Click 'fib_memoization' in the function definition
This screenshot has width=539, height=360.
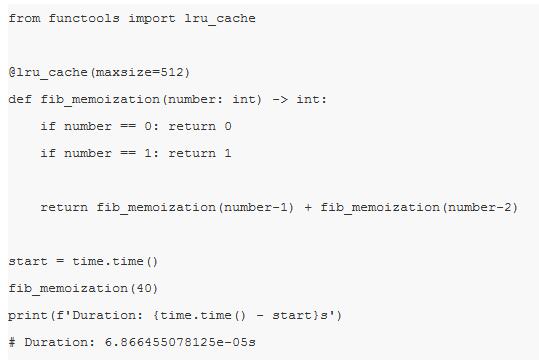[100, 100]
